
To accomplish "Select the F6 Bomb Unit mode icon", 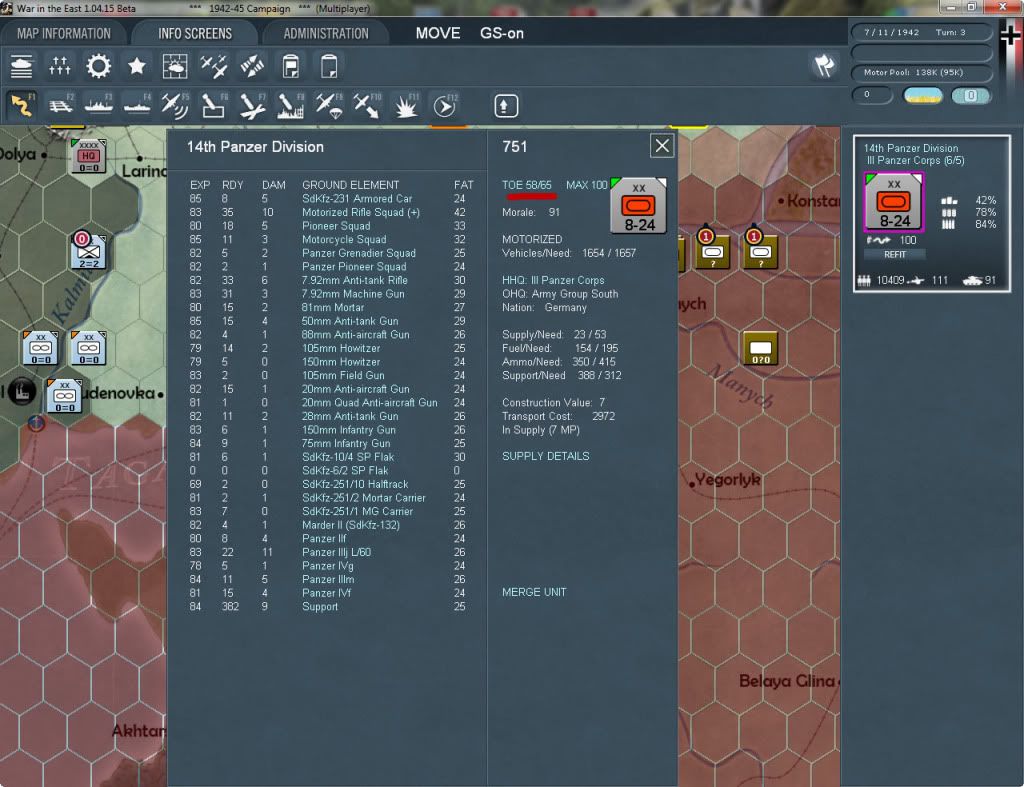I will (x=214, y=105).
